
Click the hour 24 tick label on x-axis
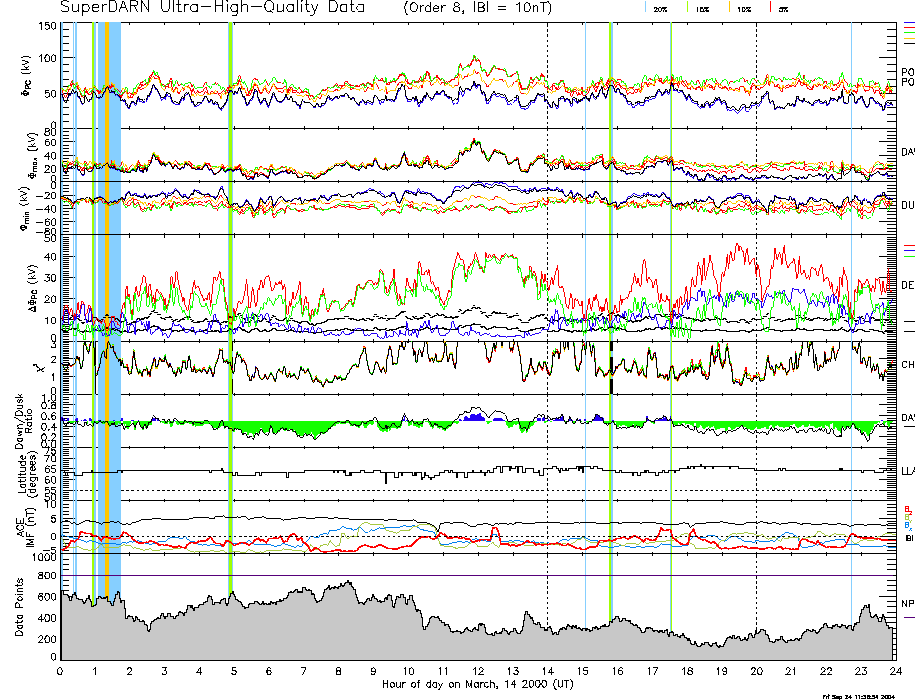[x=894, y=671]
